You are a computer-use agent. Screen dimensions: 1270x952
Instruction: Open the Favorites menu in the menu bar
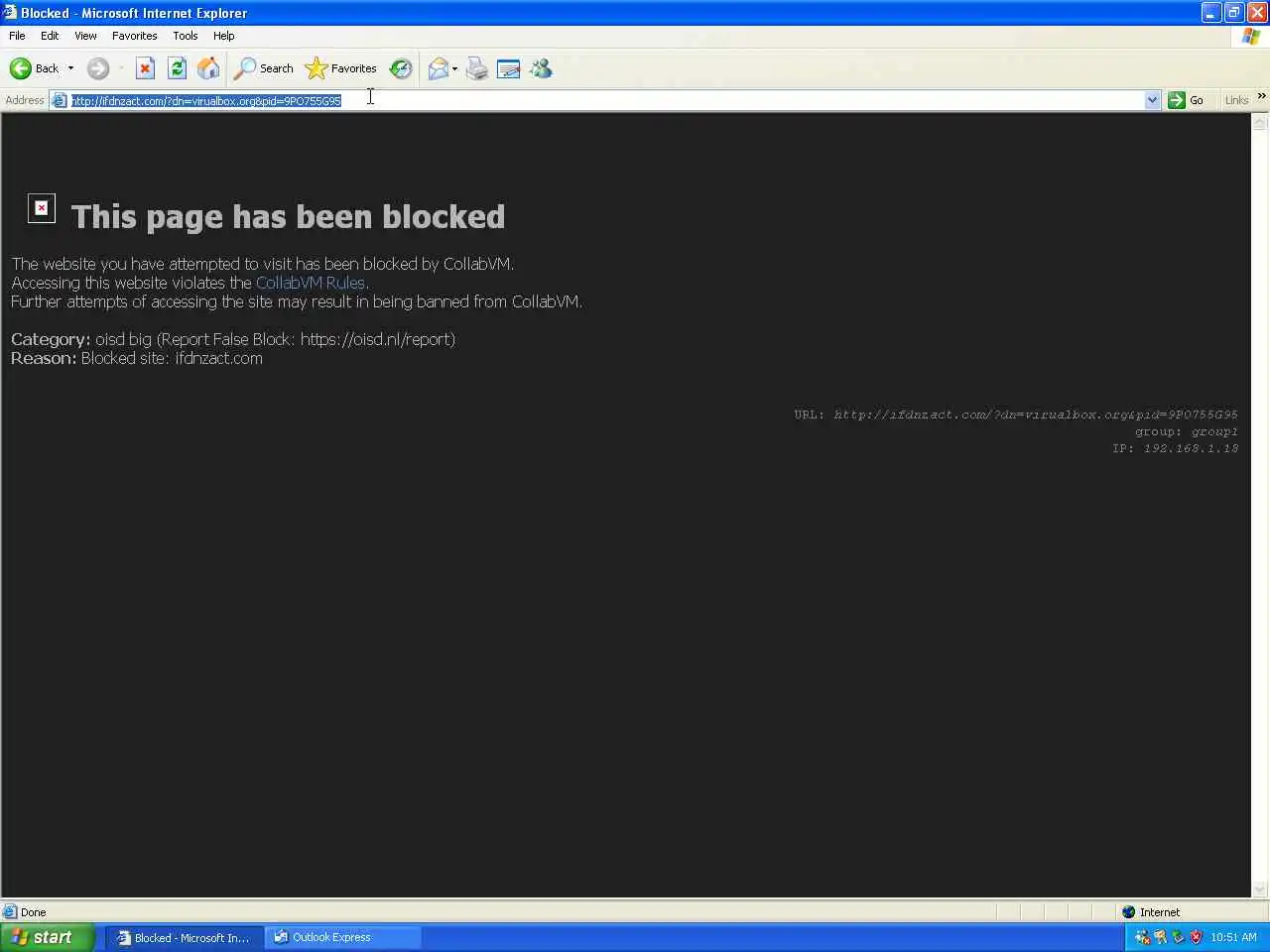point(135,36)
